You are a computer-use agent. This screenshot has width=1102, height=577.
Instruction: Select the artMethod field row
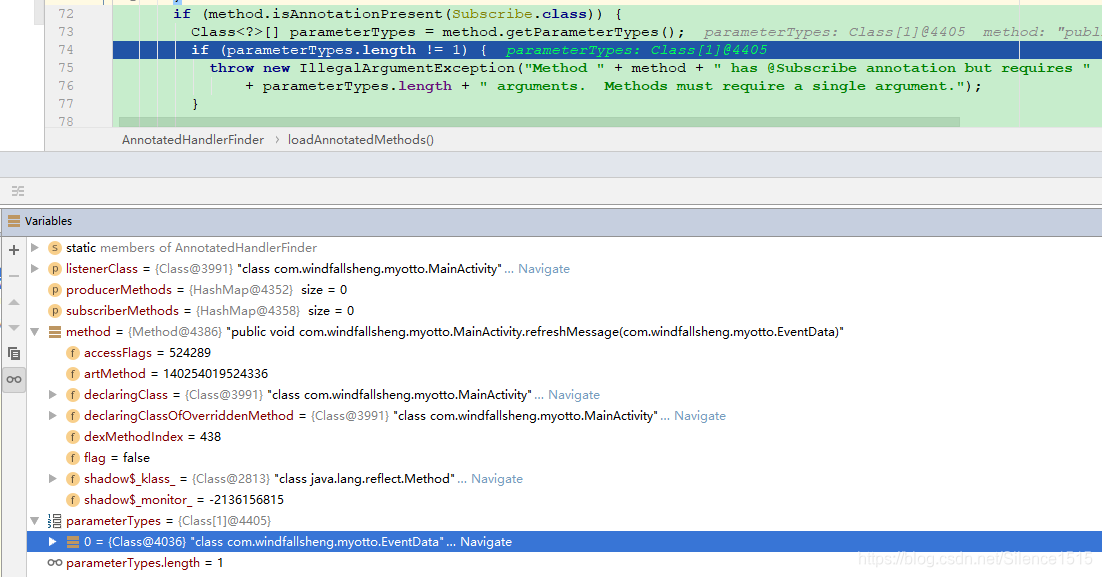pyautogui.click(x=564, y=374)
